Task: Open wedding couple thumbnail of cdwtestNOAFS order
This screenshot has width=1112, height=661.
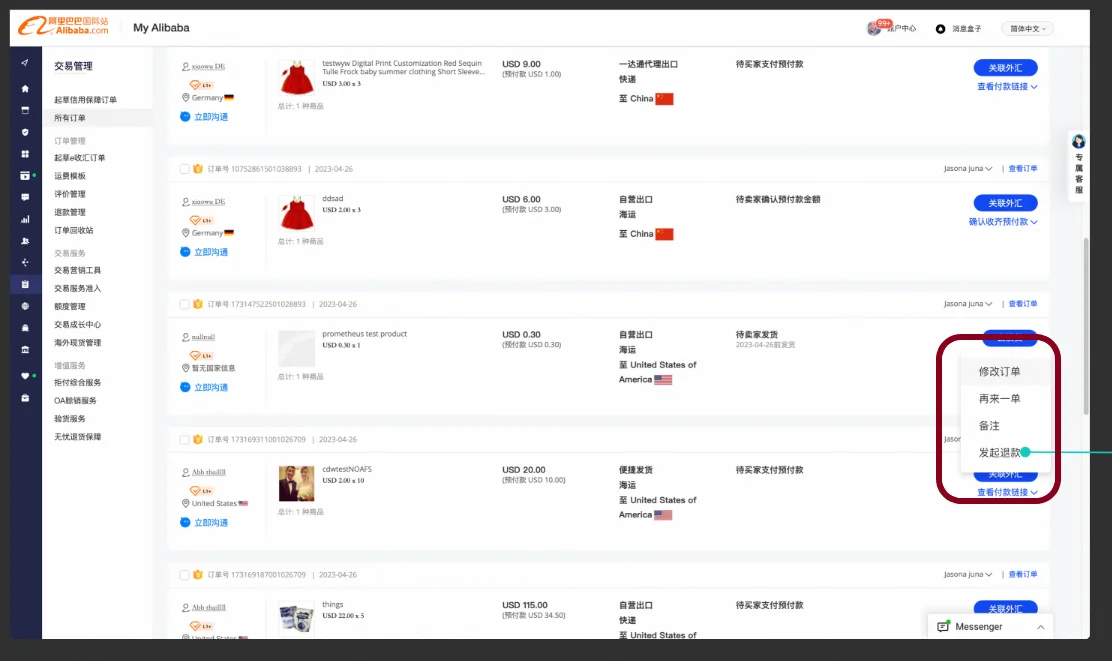Action: point(296,484)
